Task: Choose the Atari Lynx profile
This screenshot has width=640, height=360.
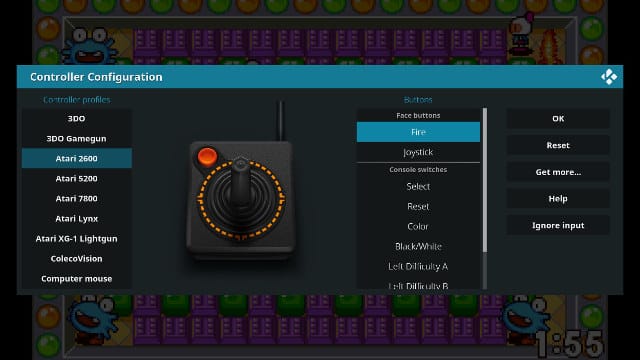Action: (x=77, y=218)
